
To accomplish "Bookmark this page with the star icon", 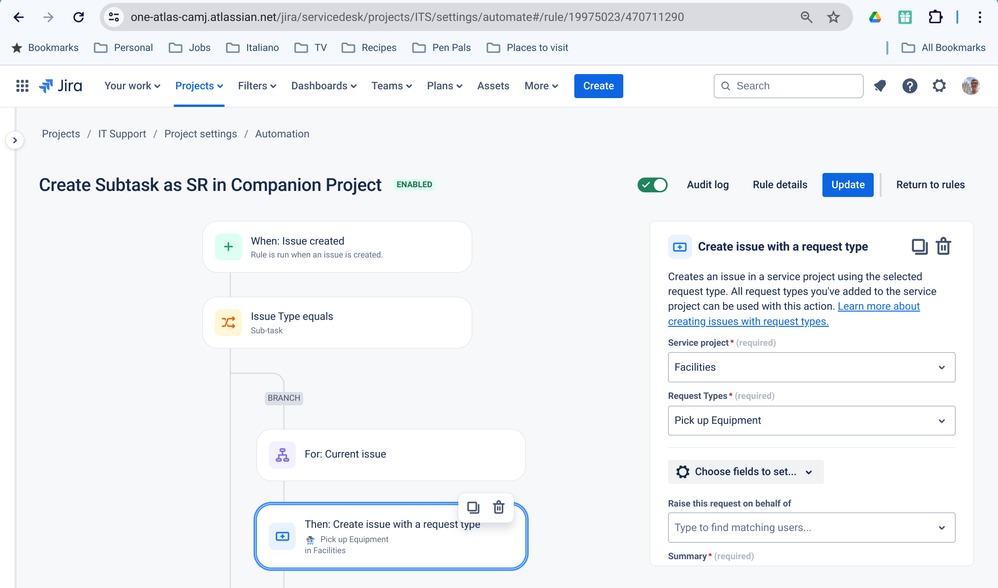I will point(833,17).
